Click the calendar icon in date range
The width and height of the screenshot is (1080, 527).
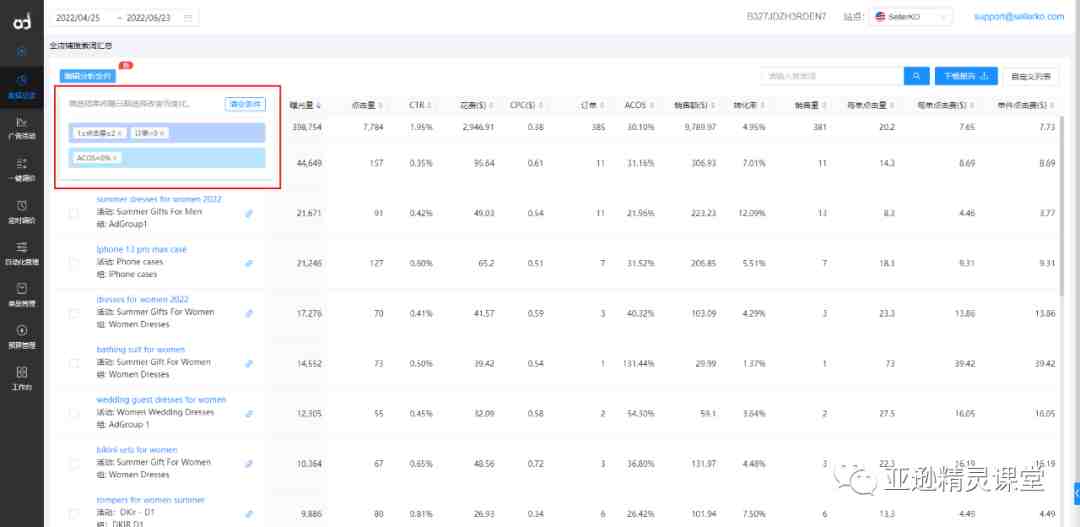tap(188, 18)
